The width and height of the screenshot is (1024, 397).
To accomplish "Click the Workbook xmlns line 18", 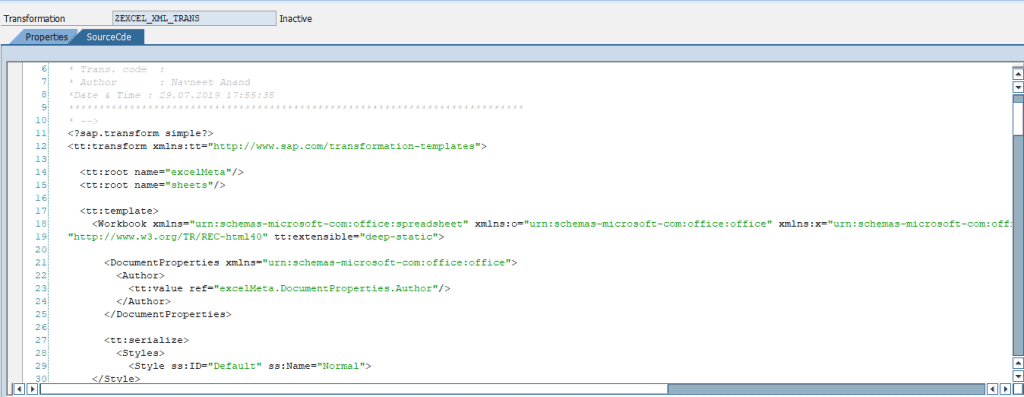I will point(552,223).
